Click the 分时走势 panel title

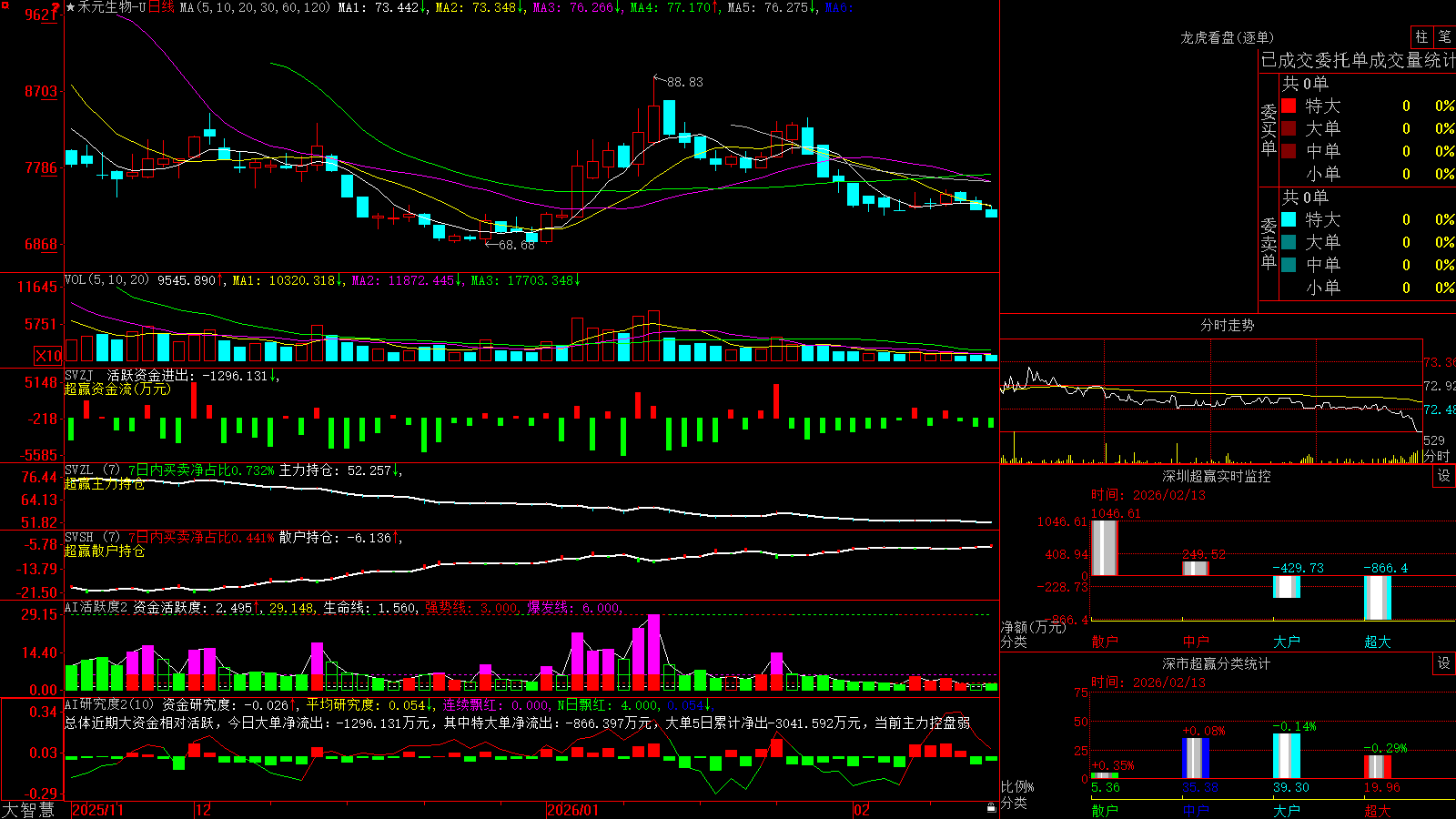pos(1228,325)
